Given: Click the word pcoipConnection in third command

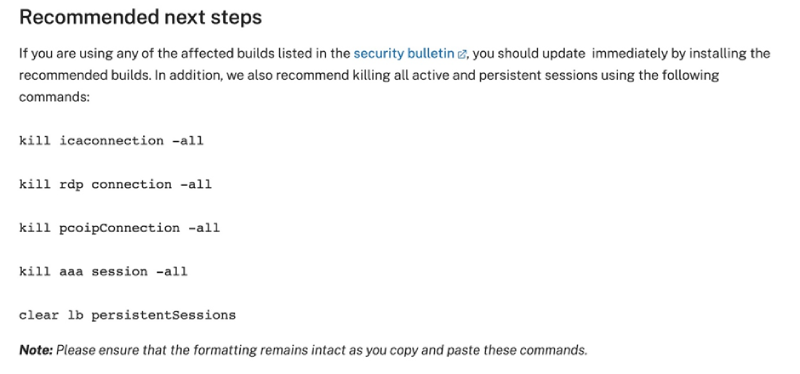Looking at the screenshot, I should tap(119, 228).
